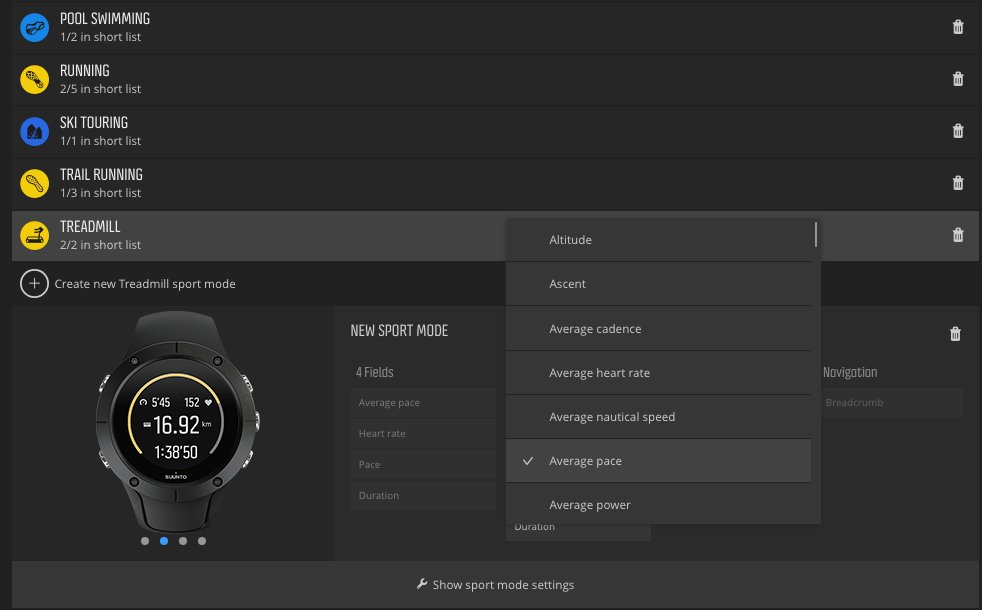Choose Average heart rate option
982x610 pixels.
point(658,373)
